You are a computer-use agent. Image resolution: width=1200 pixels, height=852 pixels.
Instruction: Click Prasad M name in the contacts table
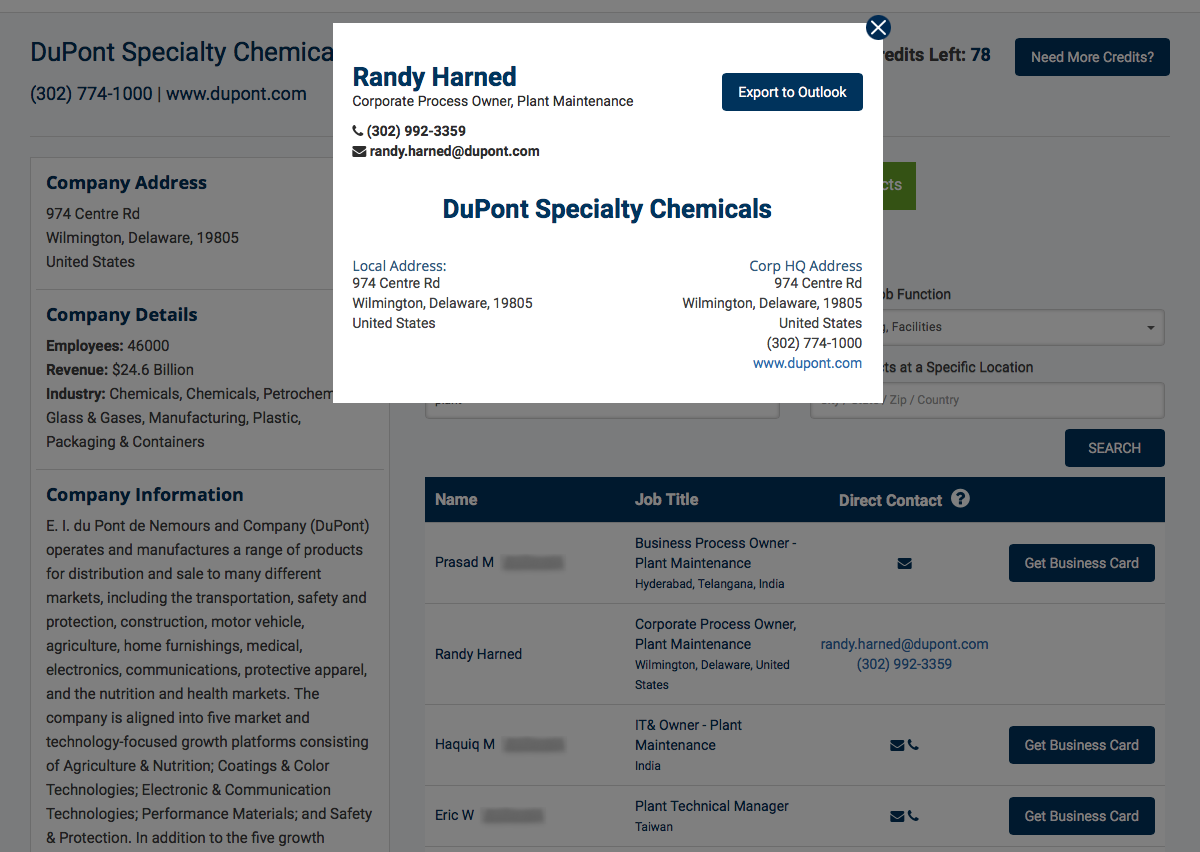click(464, 562)
